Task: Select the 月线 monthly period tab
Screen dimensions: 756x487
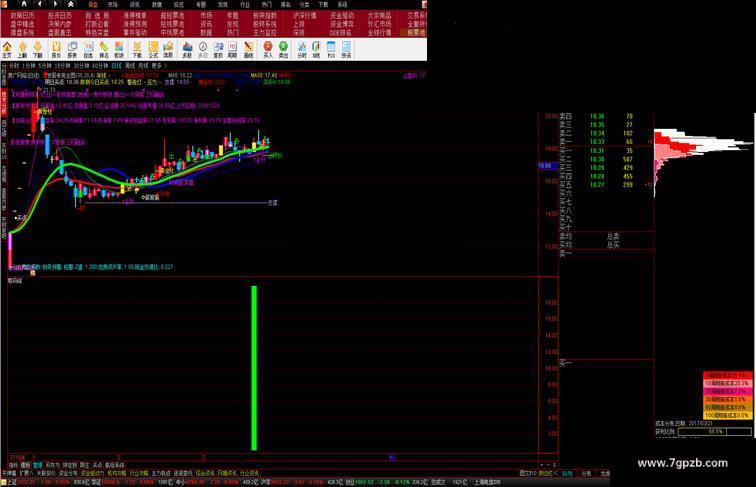Action: 143,66
